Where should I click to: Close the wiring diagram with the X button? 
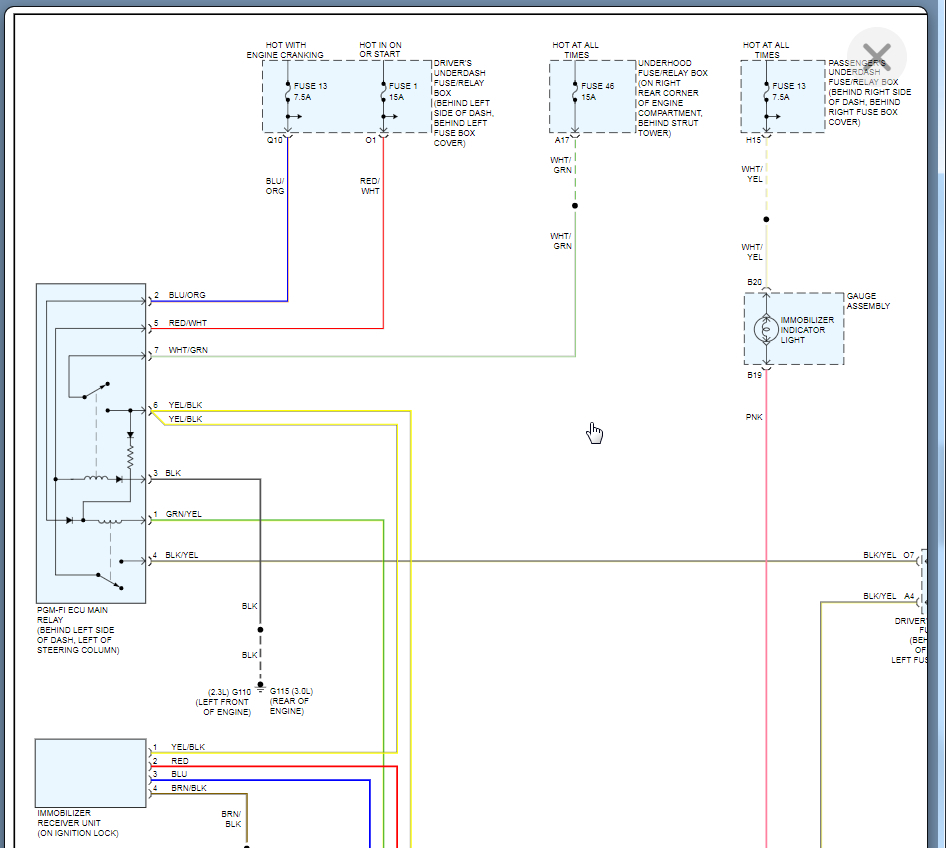point(876,55)
